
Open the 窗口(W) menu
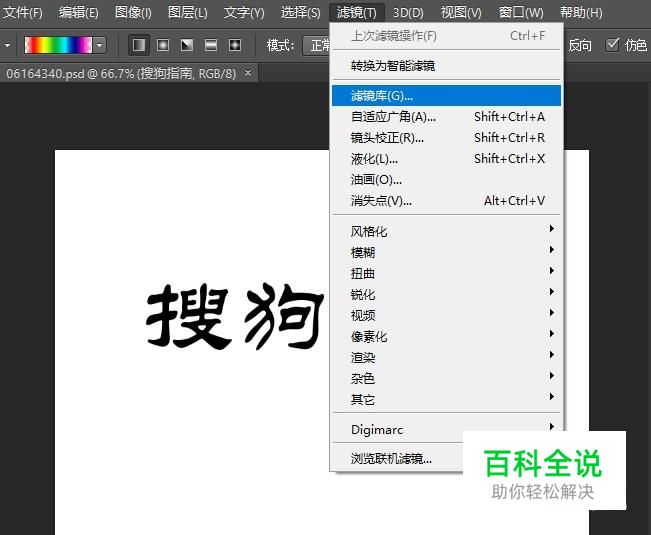click(x=521, y=12)
